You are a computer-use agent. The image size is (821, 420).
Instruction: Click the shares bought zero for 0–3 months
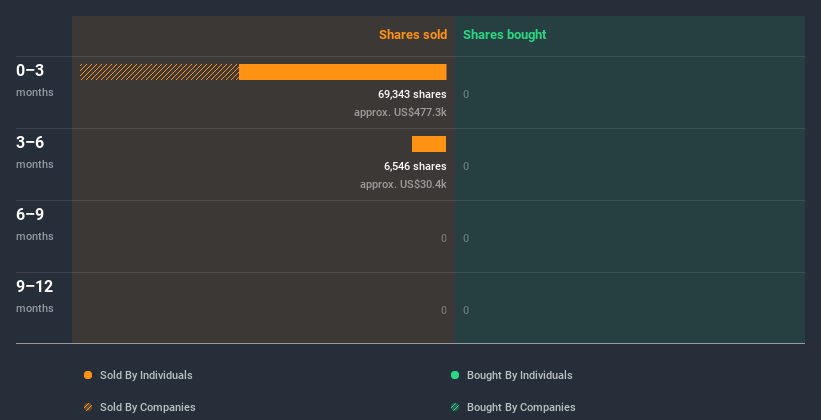[x=466, y=95]
